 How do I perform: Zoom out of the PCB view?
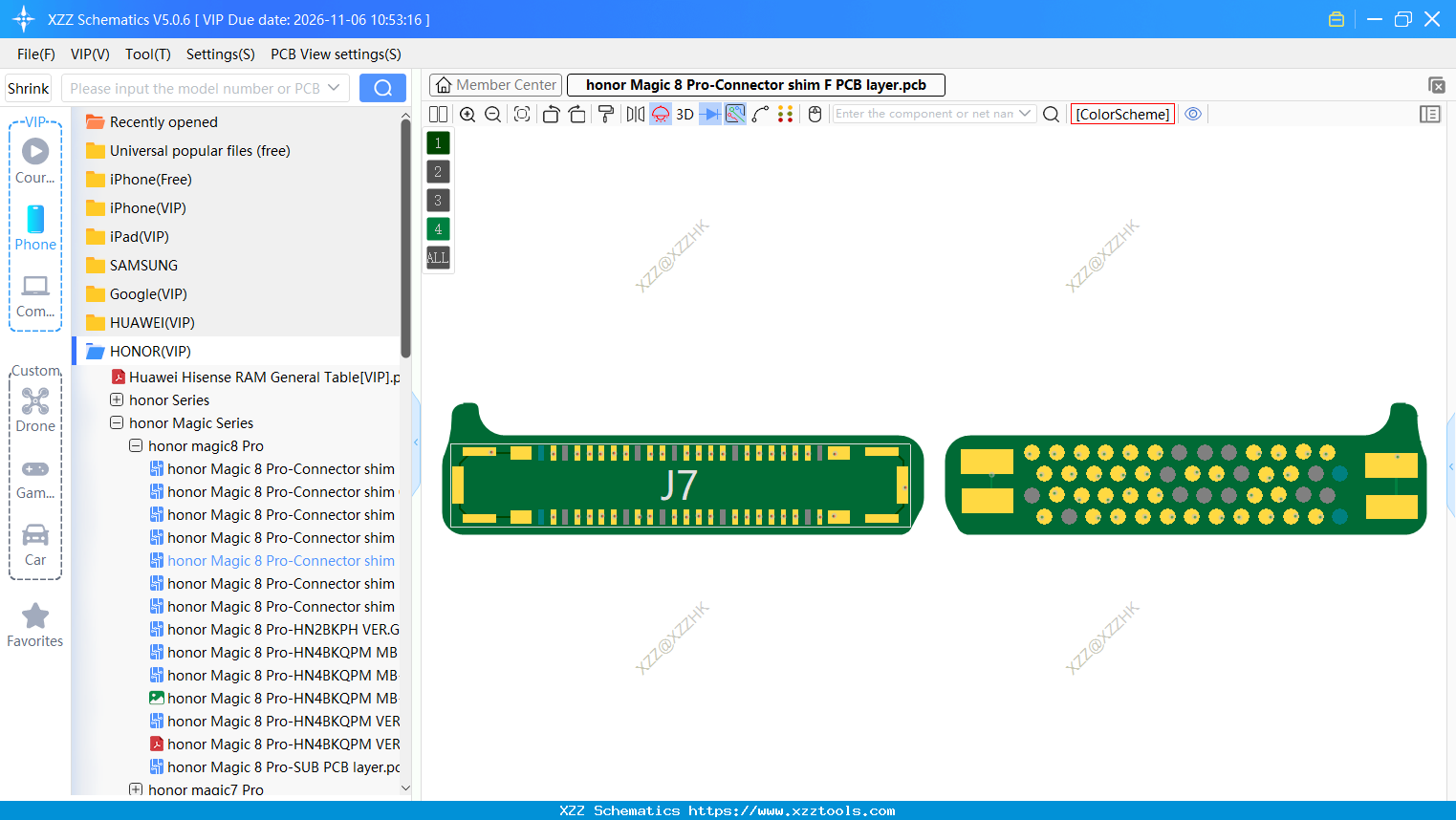(493, 114)
